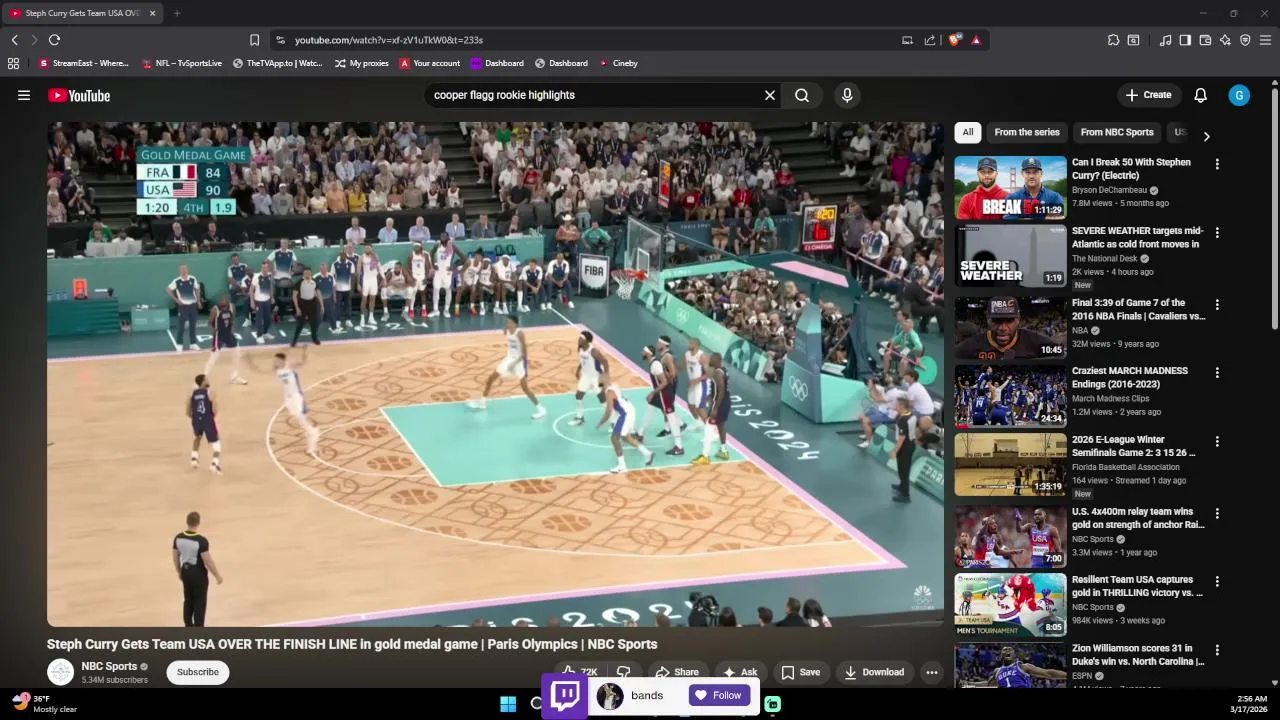
Task: Share this video
Action: point(677,672)
